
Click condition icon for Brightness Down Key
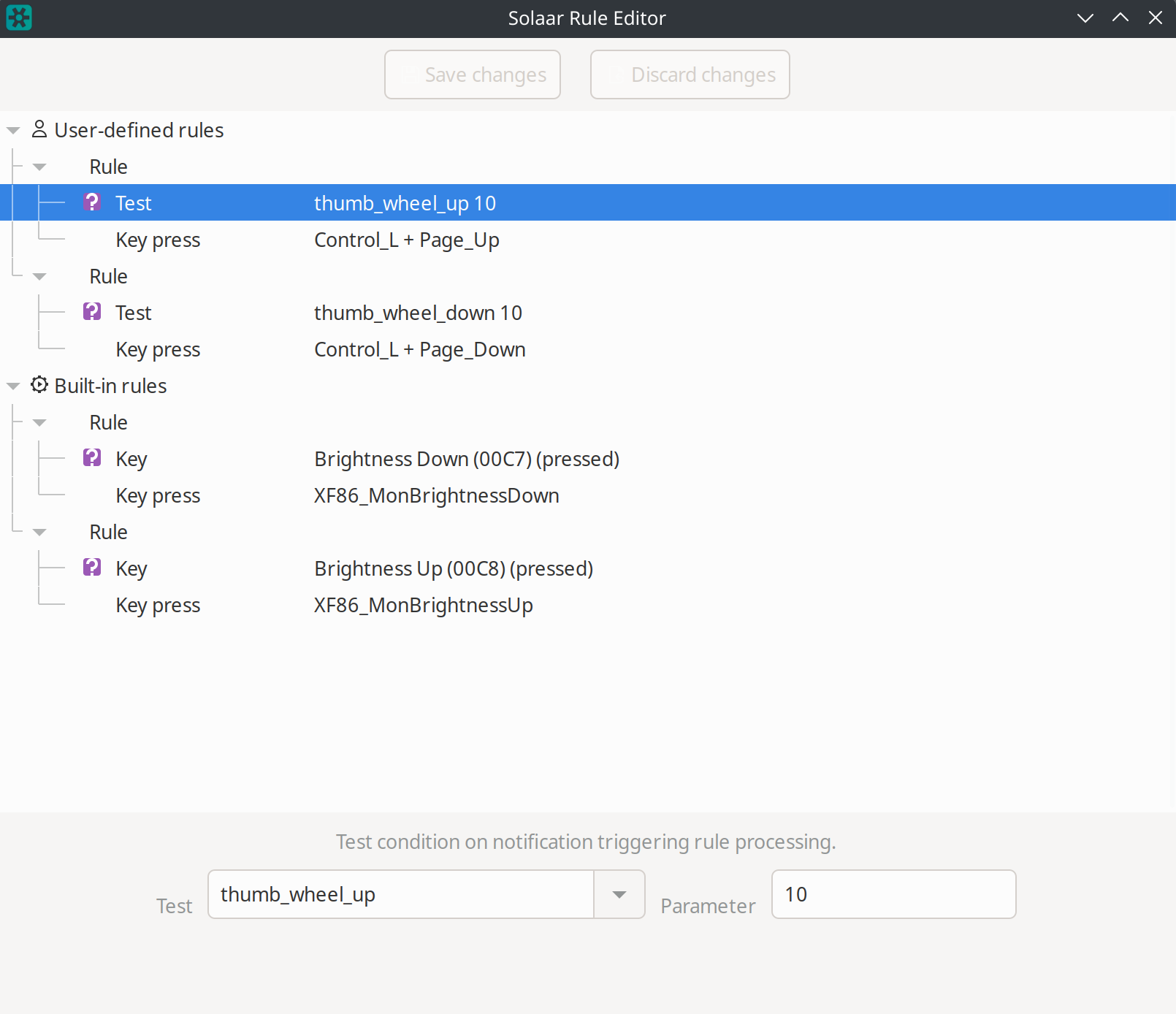pos(92,458)
